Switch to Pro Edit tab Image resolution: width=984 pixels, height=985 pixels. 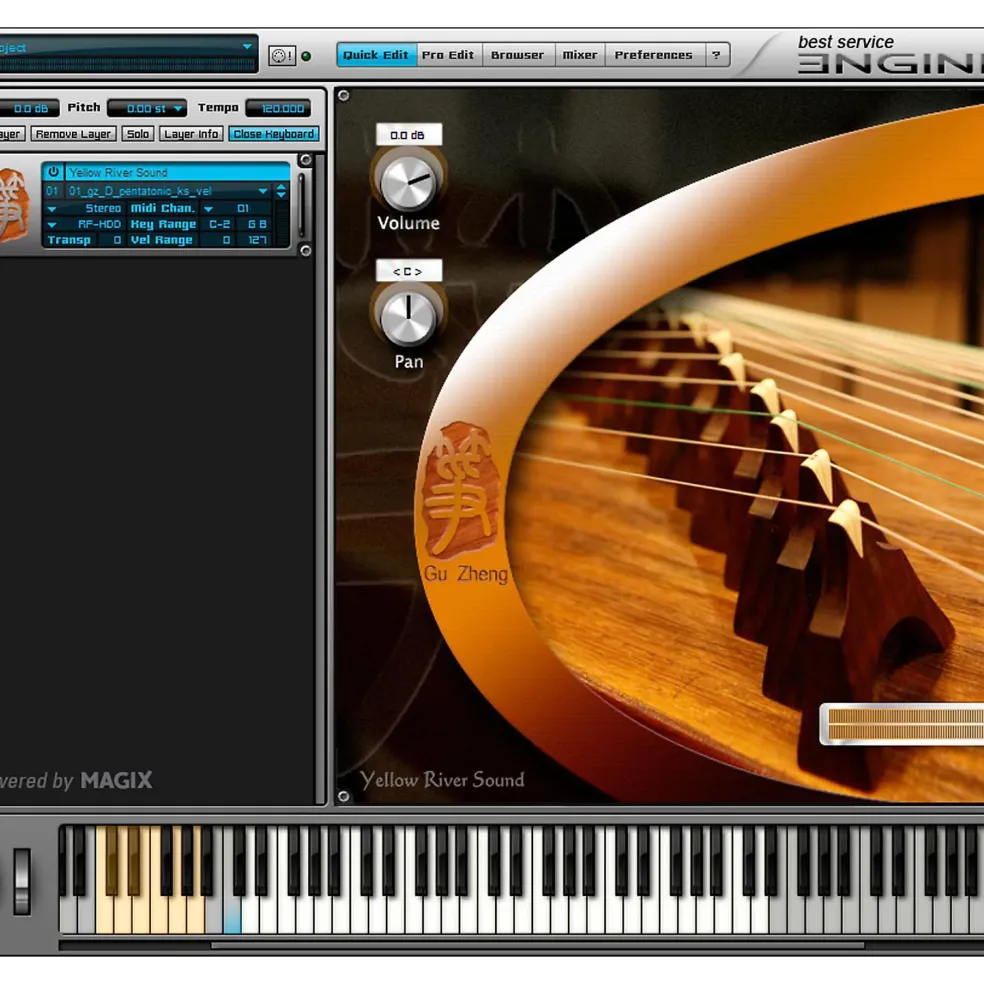(448, 55)
